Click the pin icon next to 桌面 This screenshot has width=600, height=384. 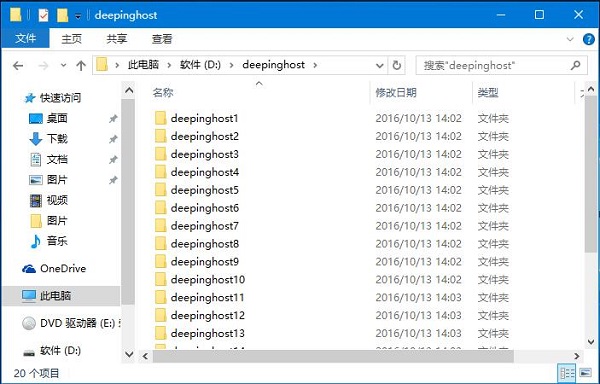[113, 119]
